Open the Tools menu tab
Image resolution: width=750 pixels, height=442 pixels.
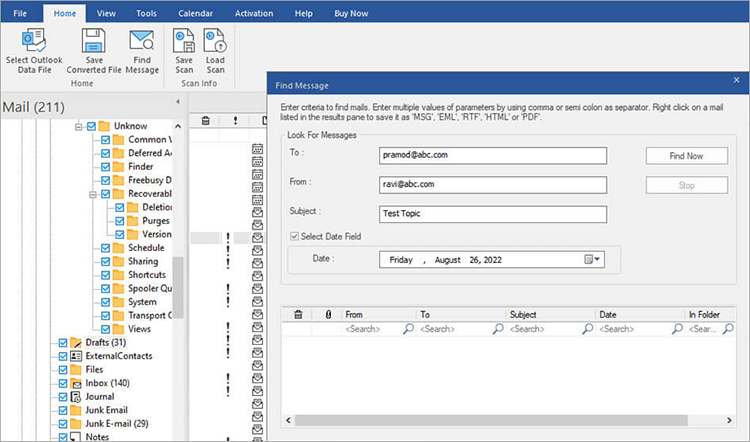[x=146, y=13]
